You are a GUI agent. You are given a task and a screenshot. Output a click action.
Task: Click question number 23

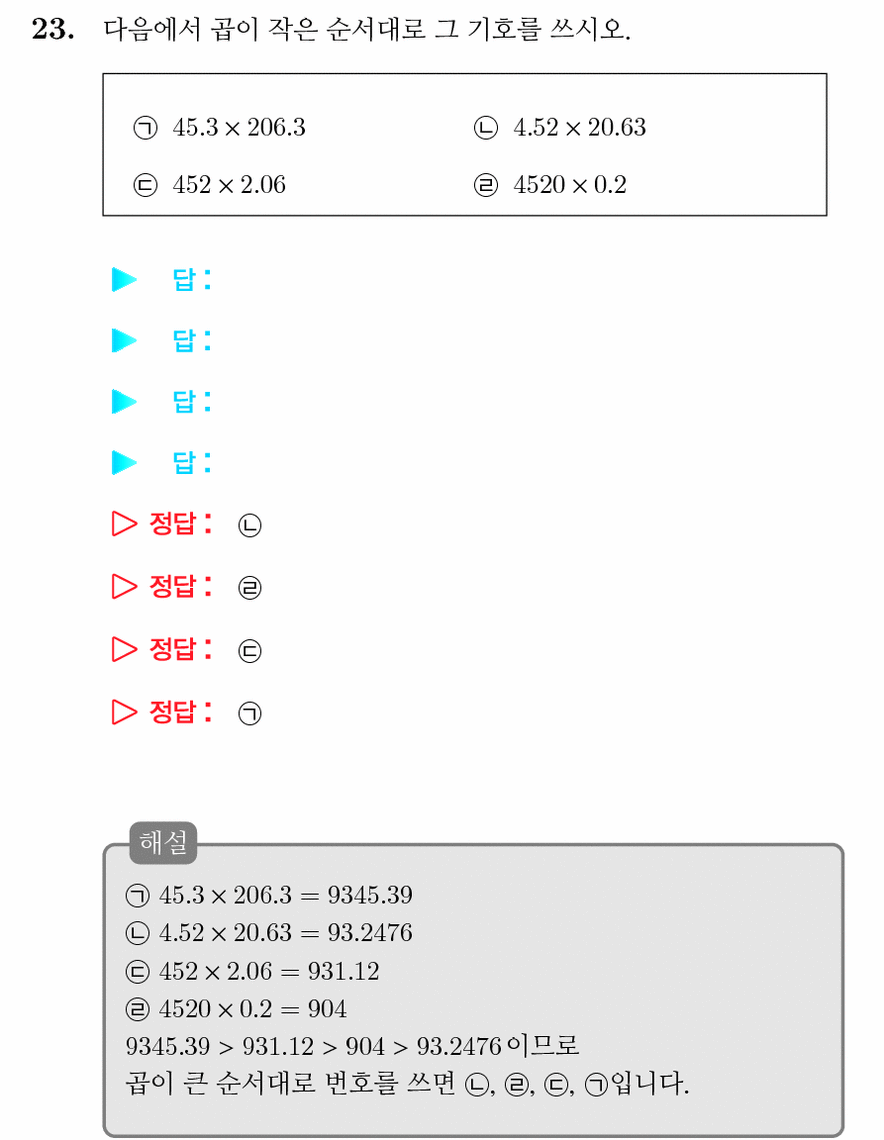coord(53,29)
